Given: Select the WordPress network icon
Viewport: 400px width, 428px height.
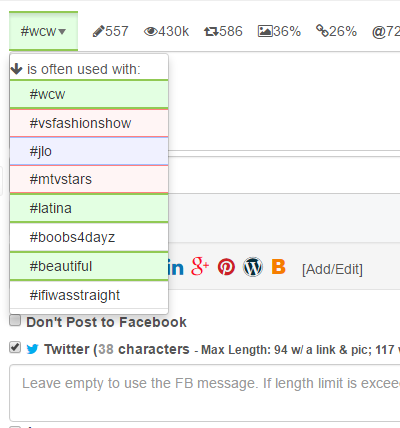Looking at the screenshot, I should (x=253, y=267).
